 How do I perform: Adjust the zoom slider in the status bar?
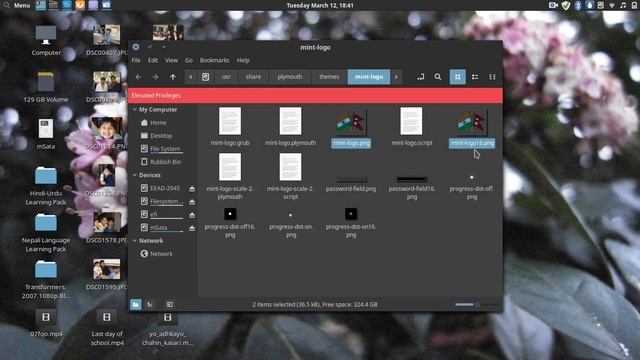pos(476,304)
